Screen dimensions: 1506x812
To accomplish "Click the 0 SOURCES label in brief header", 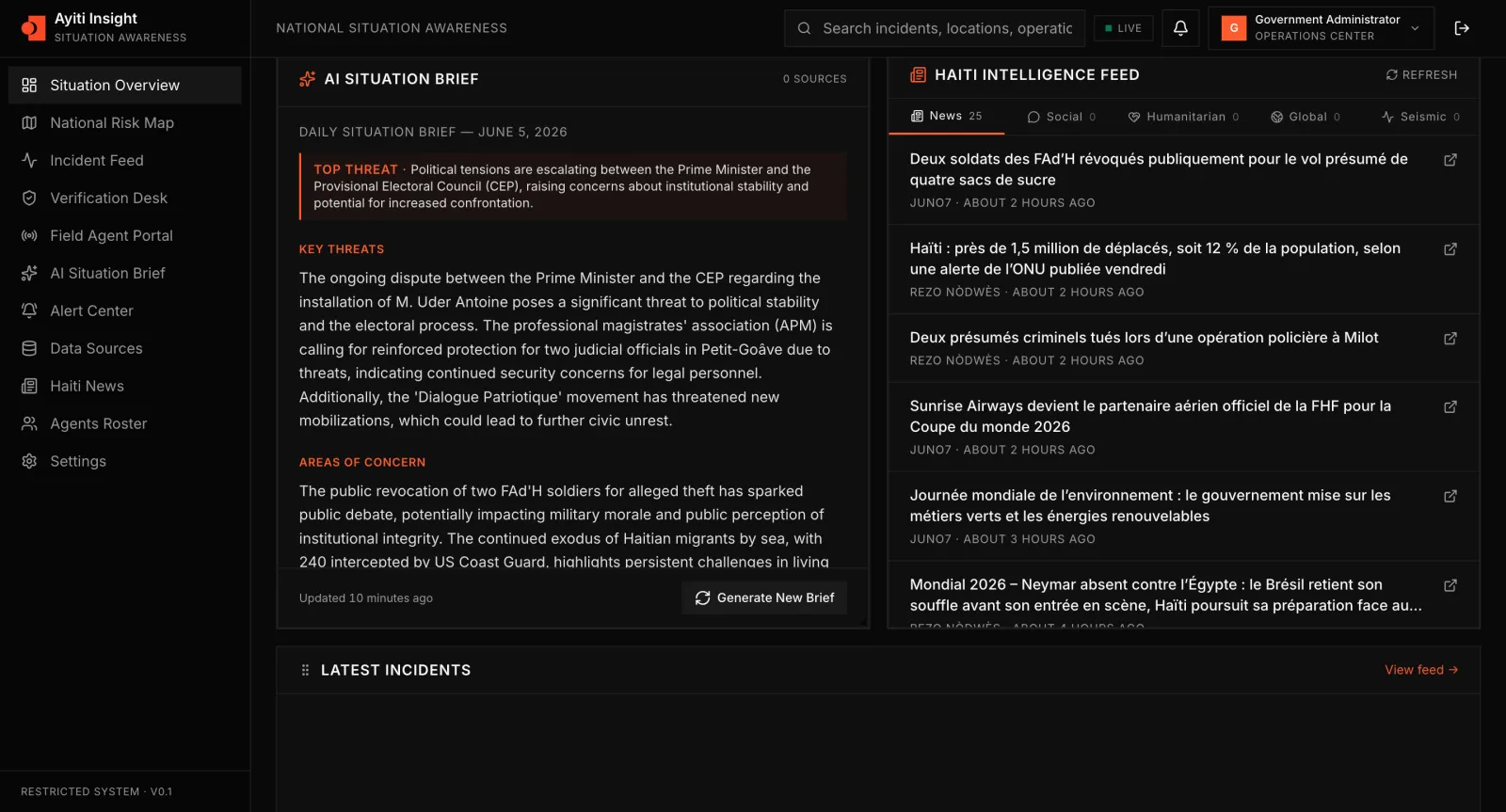I will (x=814, y=79).
